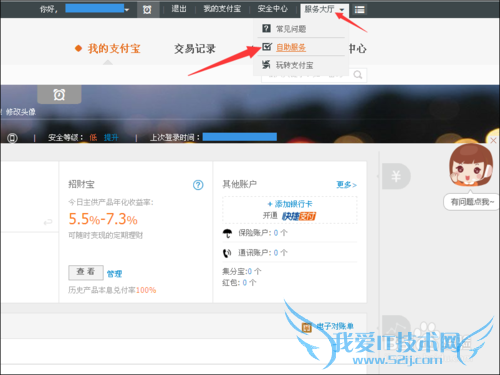Click 提升 to raise security level
The height and width of the screenshot is (375, 500).
tap(111, 137)
